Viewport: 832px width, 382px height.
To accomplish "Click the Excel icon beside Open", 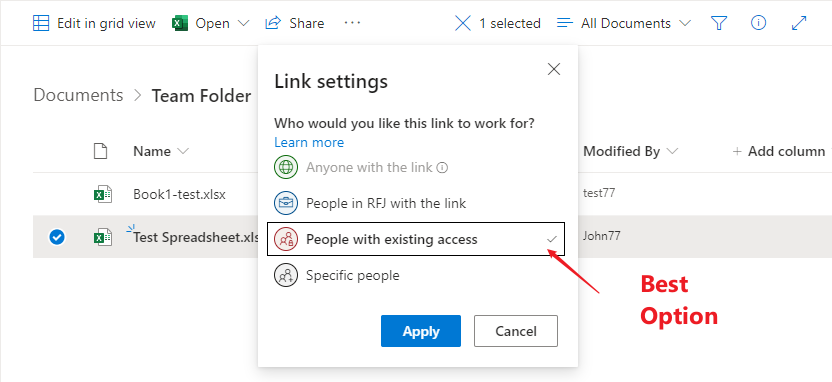I will click(x=180, y=23).
